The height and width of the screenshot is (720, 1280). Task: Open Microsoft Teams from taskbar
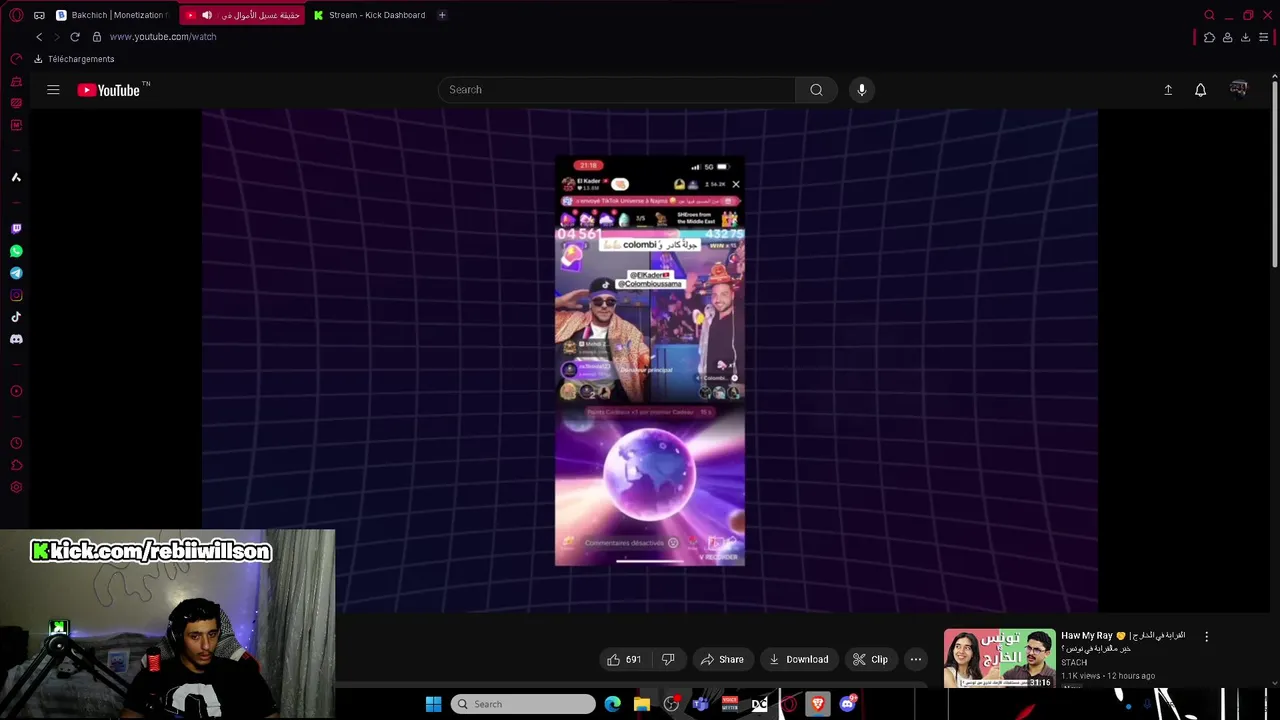point(700,704)
